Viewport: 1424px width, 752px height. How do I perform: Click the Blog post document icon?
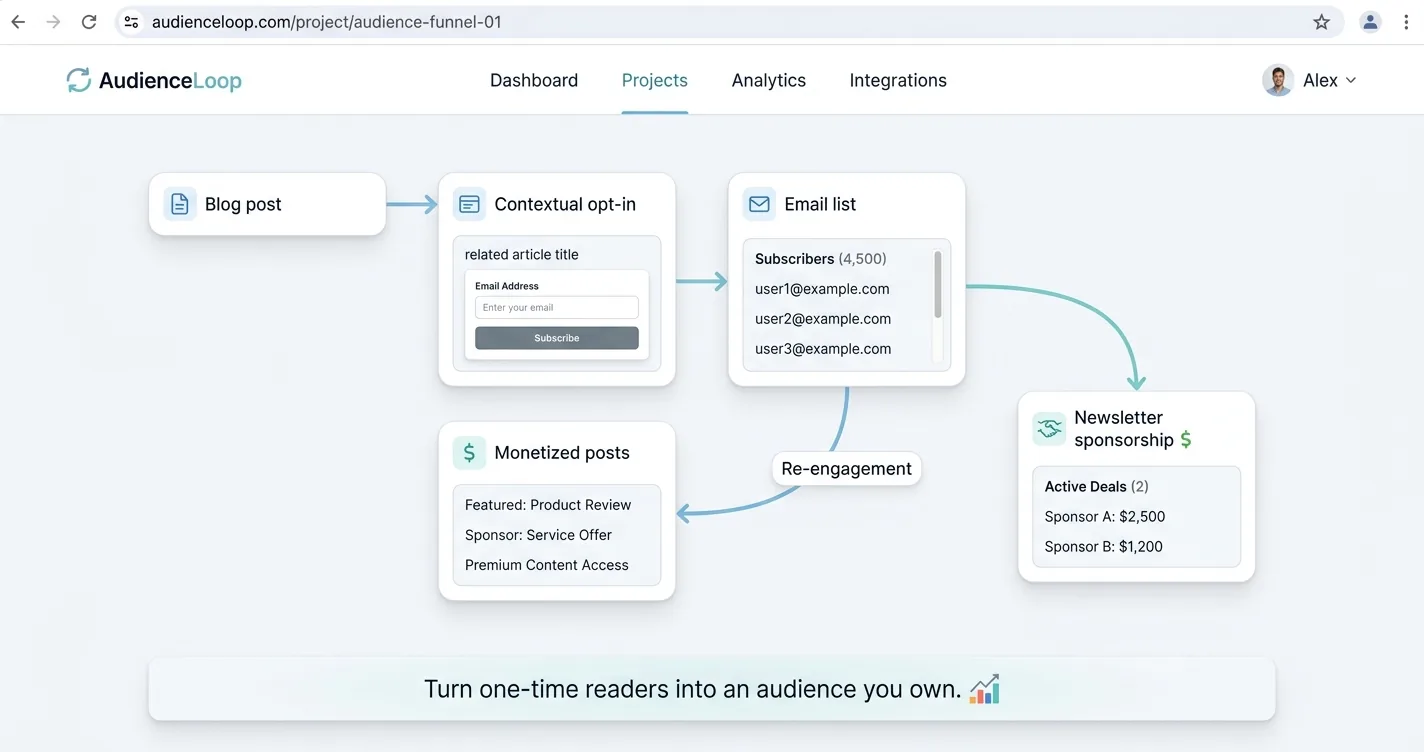coord(180,204)
